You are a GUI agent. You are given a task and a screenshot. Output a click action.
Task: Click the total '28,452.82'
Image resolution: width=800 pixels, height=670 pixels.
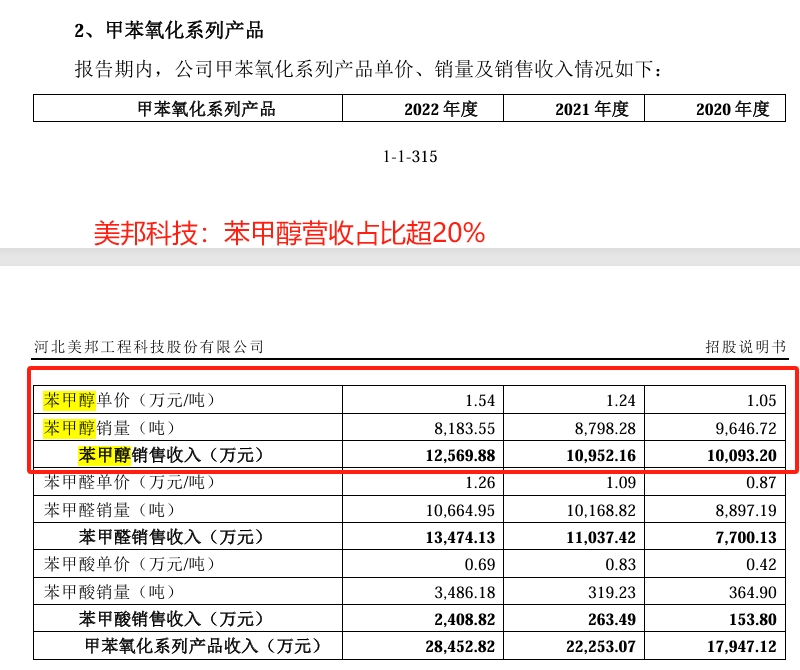coord(461,647)
